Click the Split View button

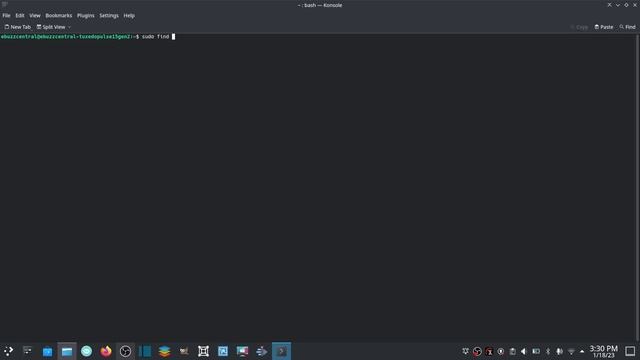(51, 27)
